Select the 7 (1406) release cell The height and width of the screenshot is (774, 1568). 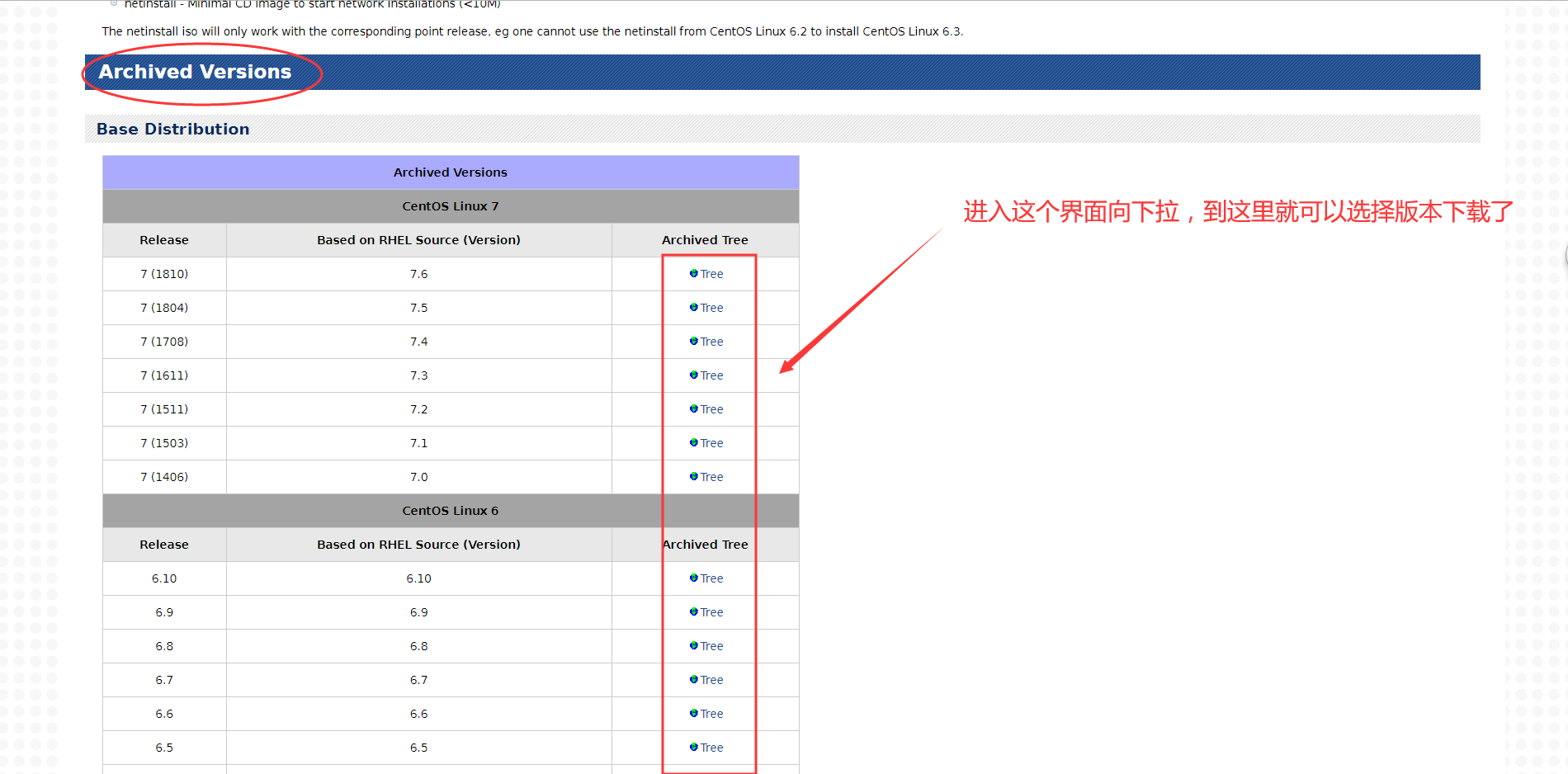click(164, 477)
